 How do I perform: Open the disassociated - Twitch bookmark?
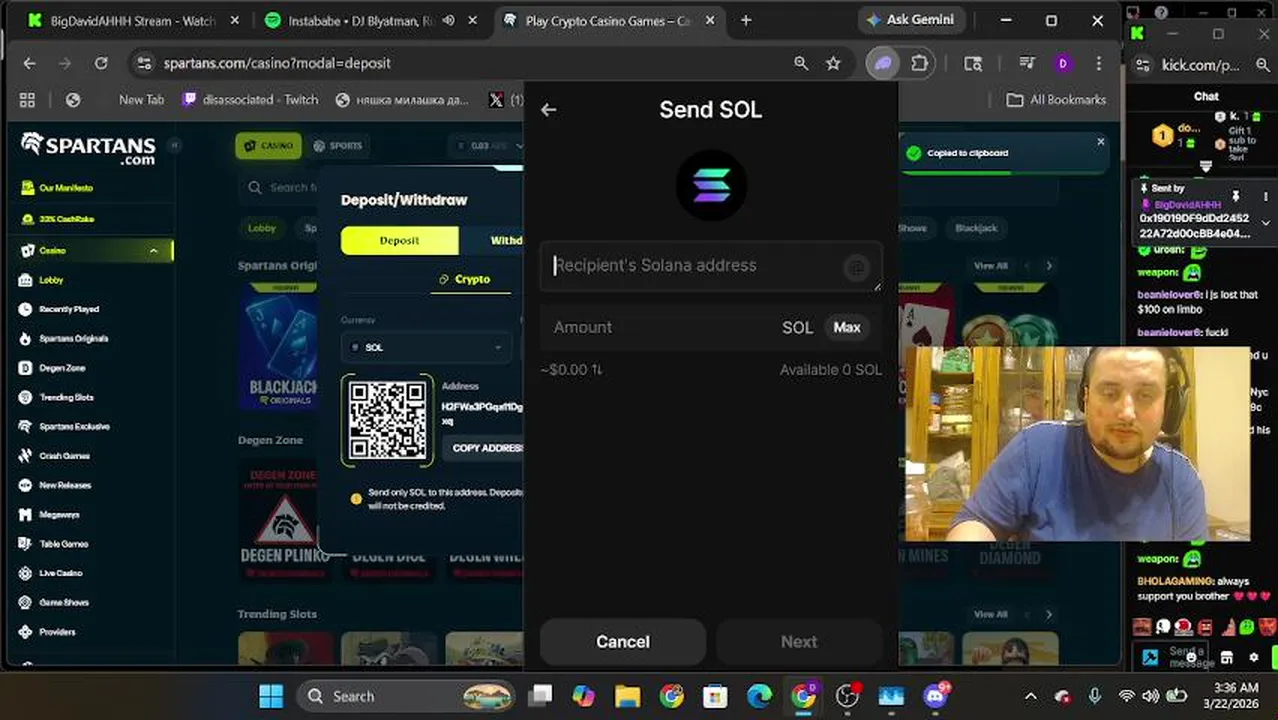click(x=250, y=100)
